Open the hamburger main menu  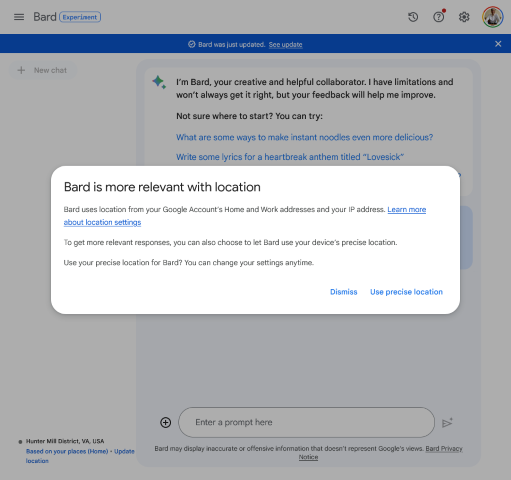19,17
